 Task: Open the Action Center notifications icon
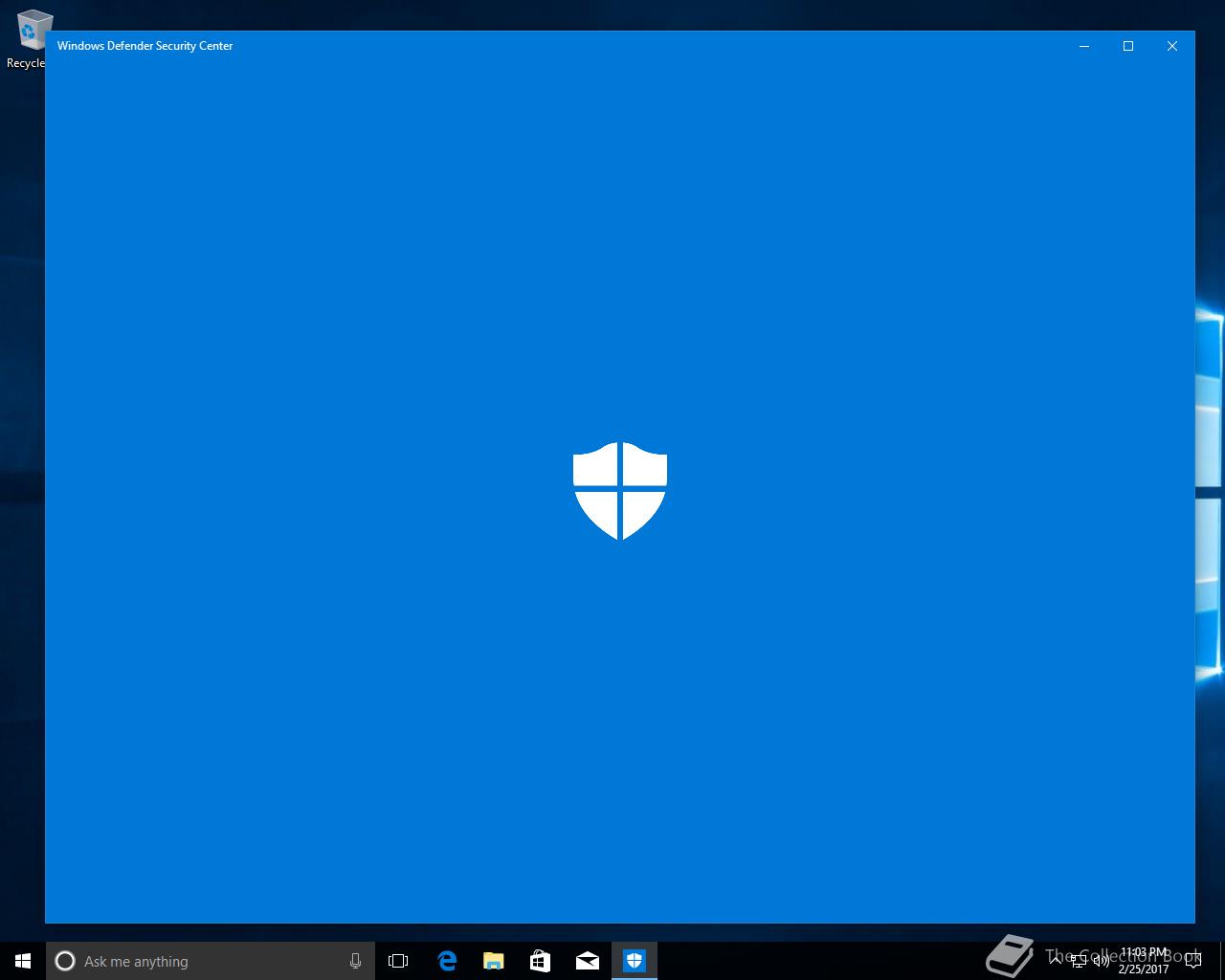tap(1193, 961)
